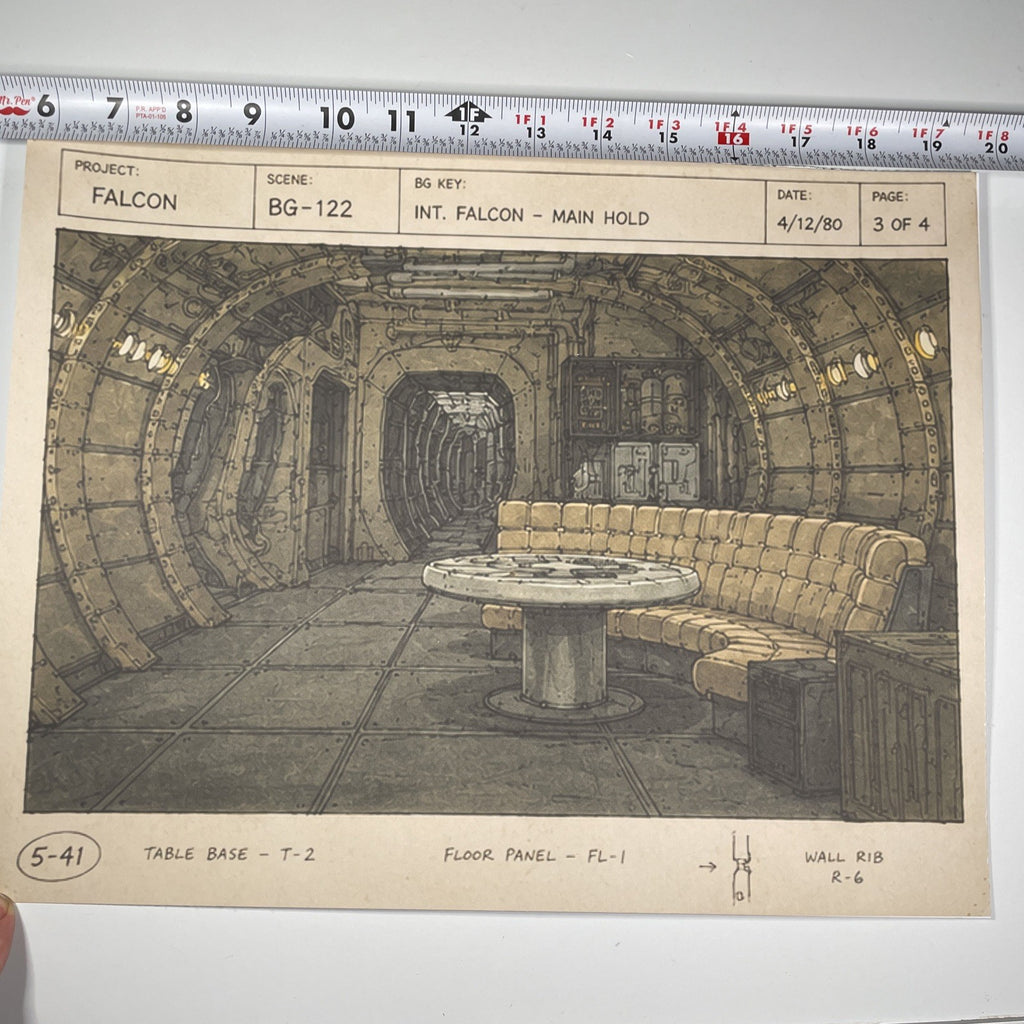Click the FLOOR PANEL - FL-1 note
This screenshot has height=1024, width=1024.
(x=534, y=856)
